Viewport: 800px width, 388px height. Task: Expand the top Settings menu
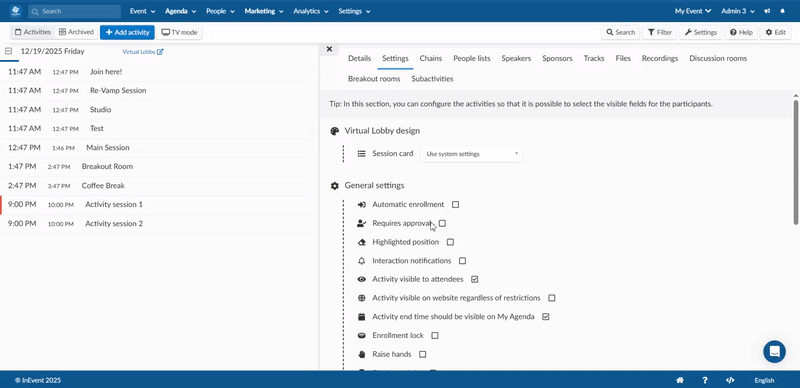(x=354, y=11)
